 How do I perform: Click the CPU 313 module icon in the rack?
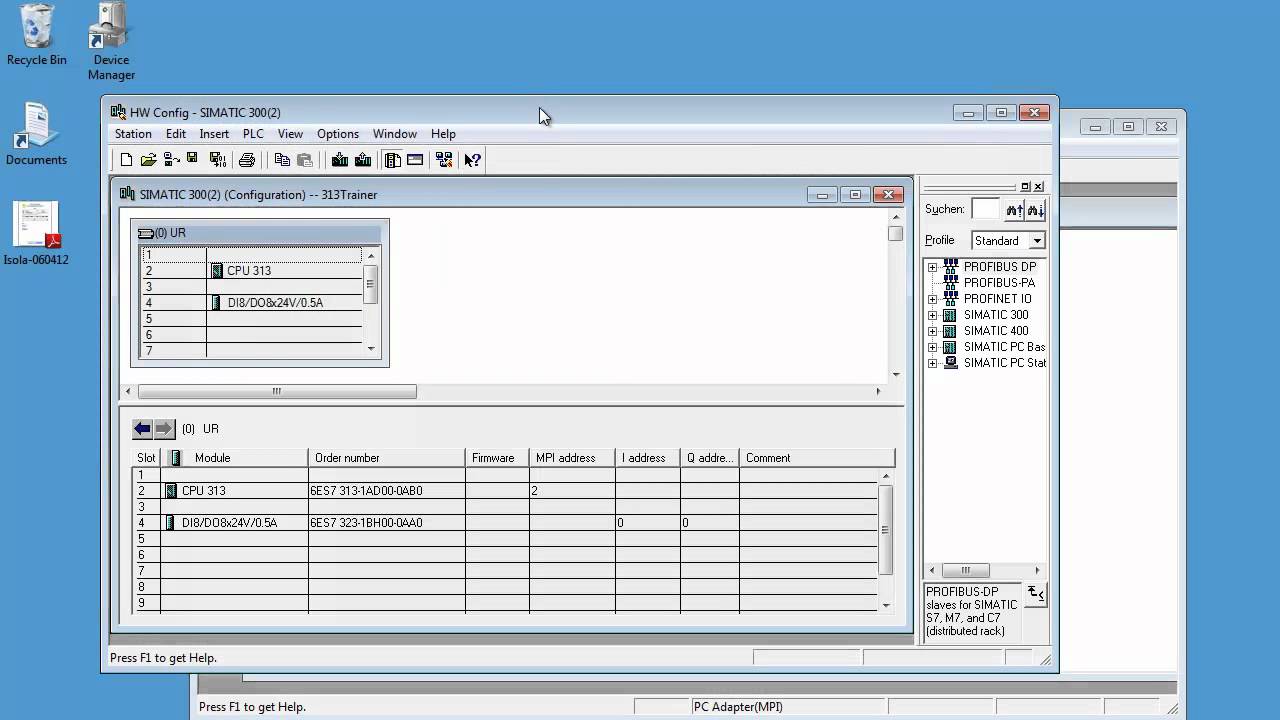(x=217, y=271)
